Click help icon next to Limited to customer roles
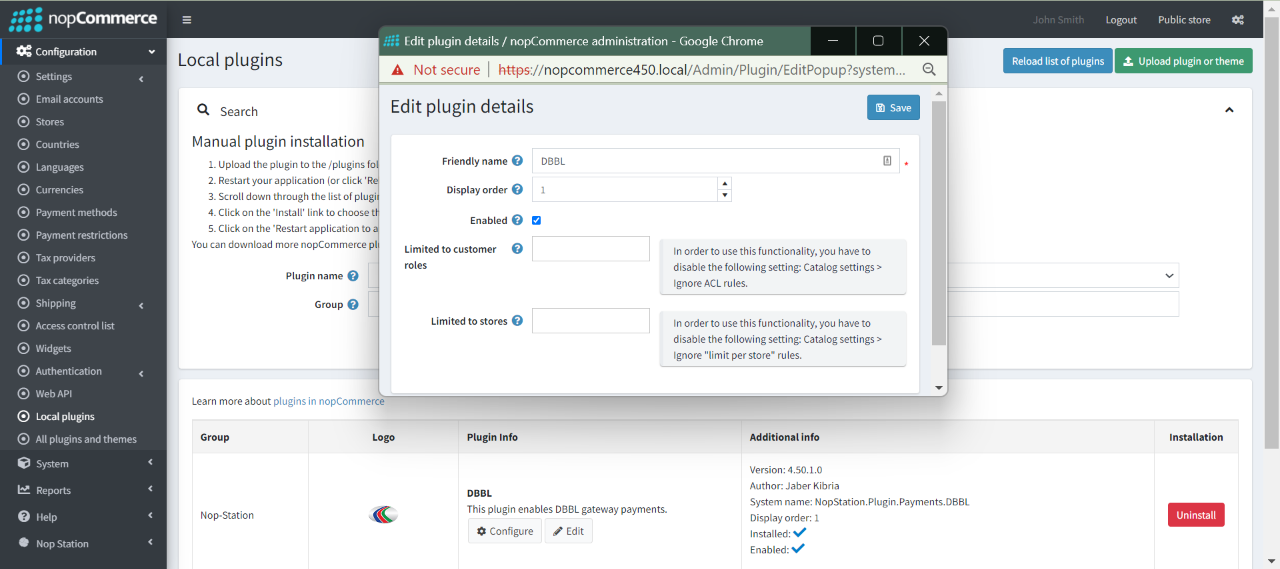This screenshot has width=1280, height=569. coord(517,249)
